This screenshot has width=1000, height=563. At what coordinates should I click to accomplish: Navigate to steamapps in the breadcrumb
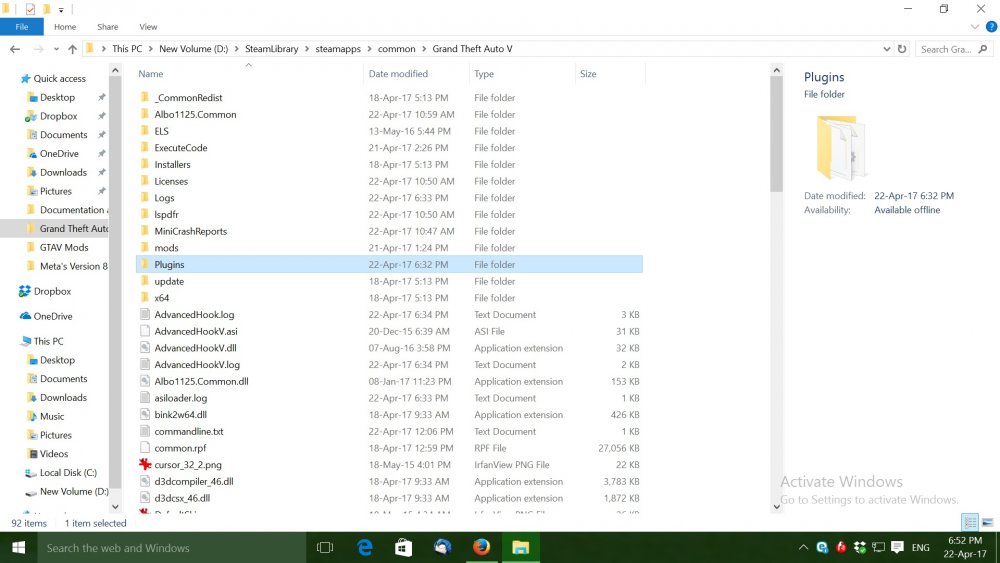(x=335, y=49)
